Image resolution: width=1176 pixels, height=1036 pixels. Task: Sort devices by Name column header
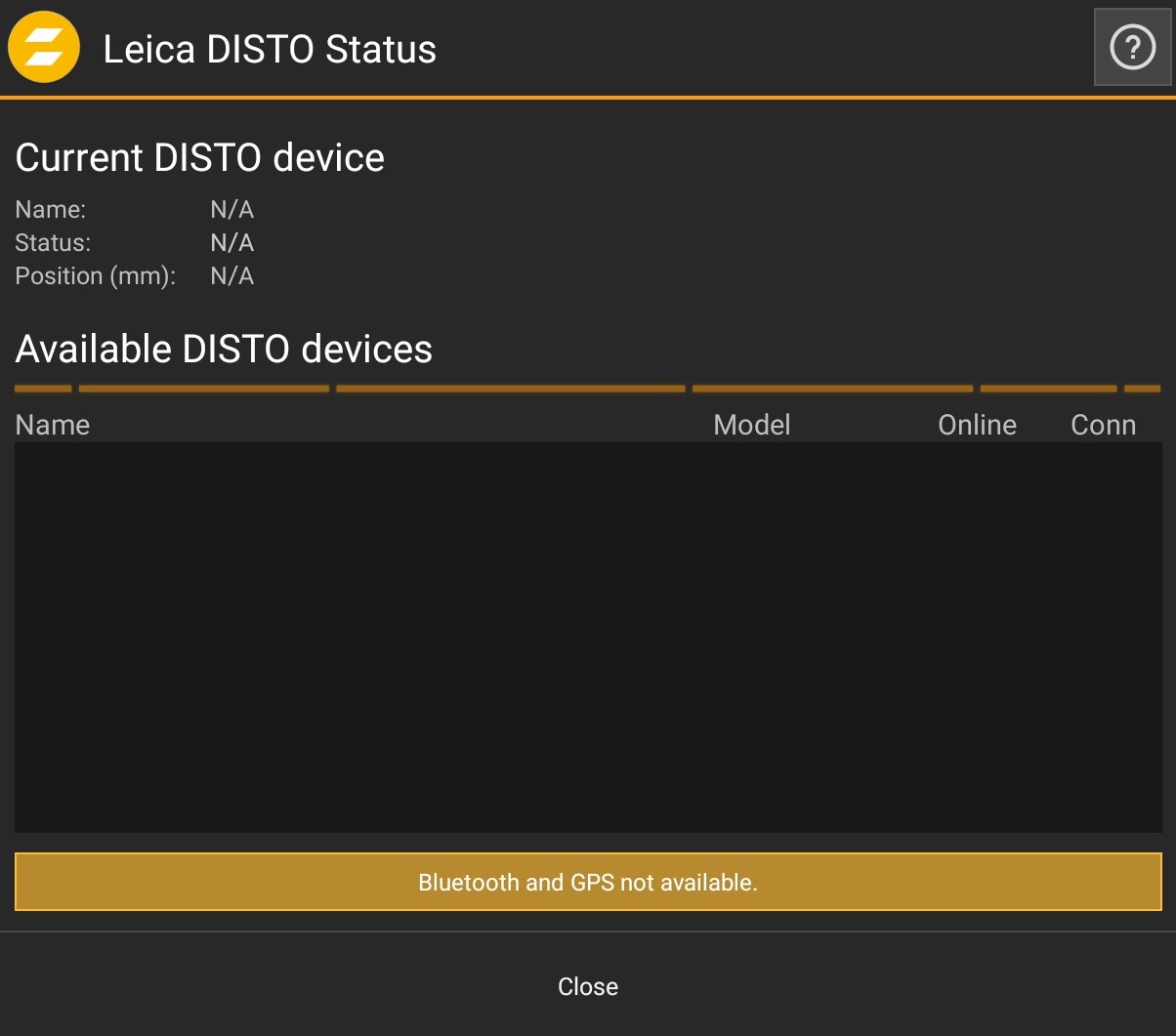pyautogui.click(x=53, y=425)
